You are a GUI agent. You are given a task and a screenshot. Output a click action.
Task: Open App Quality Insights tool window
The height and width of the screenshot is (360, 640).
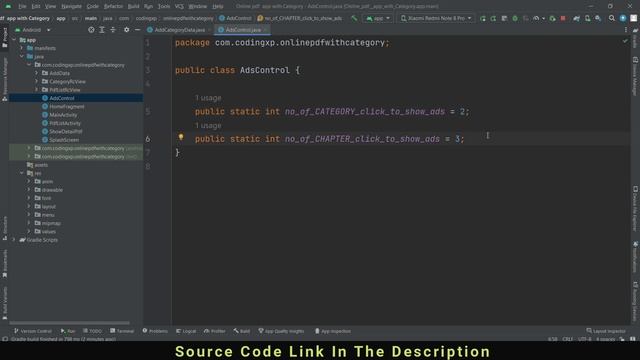click(281, 331)
